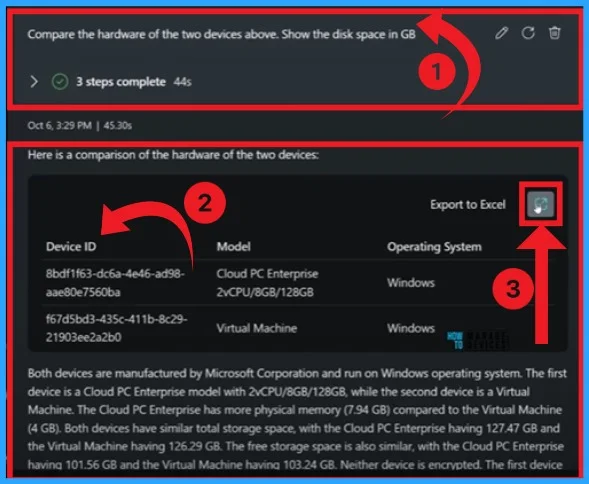The width and height of the screenshot is (589, 484).
Task: Click the Model column header
Action: [x=234, y=247]
